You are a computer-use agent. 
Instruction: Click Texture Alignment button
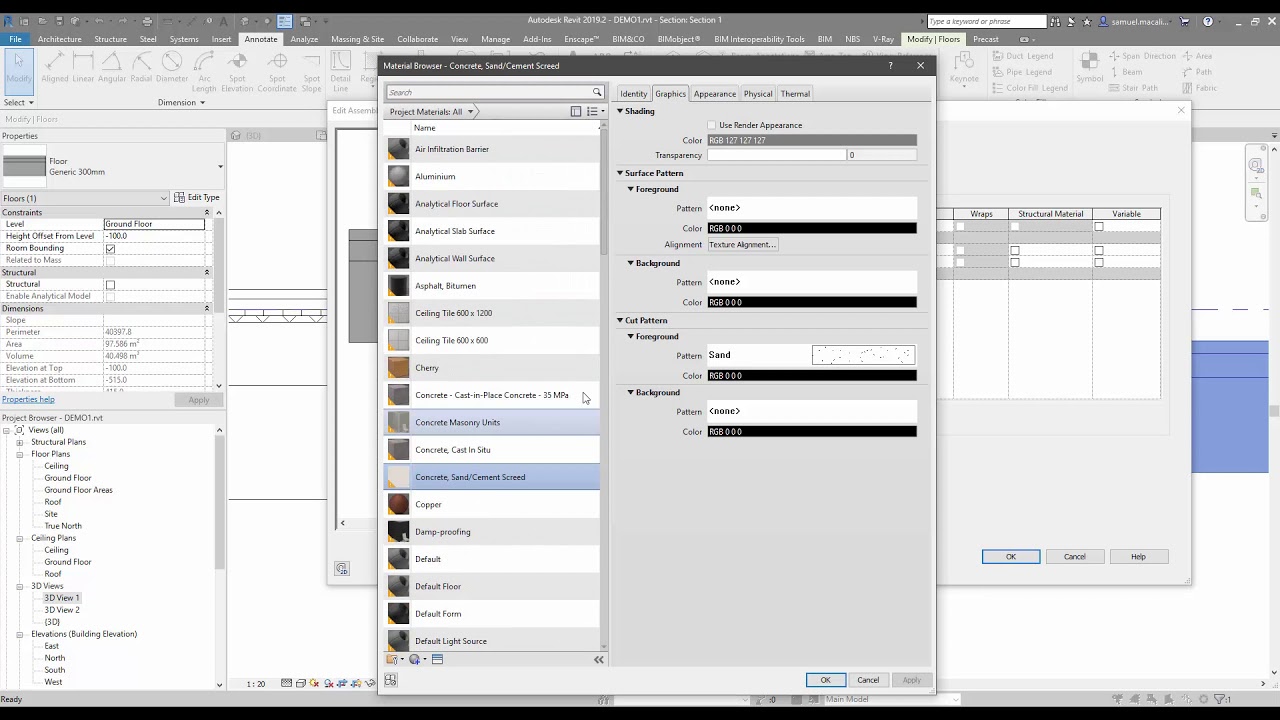coord(742,245)
